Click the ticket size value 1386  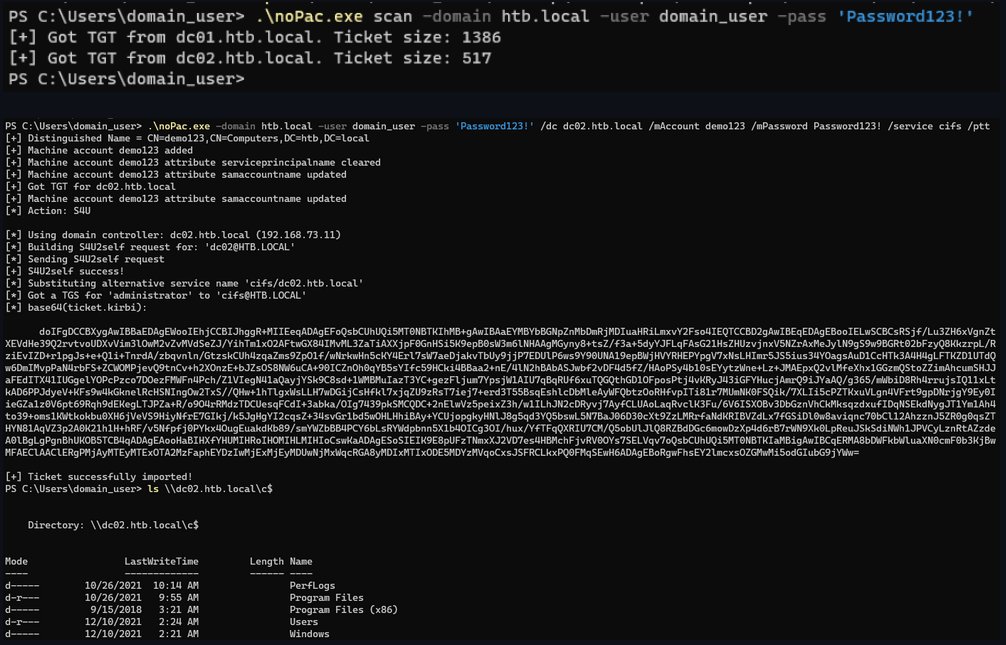click(481, 38)
